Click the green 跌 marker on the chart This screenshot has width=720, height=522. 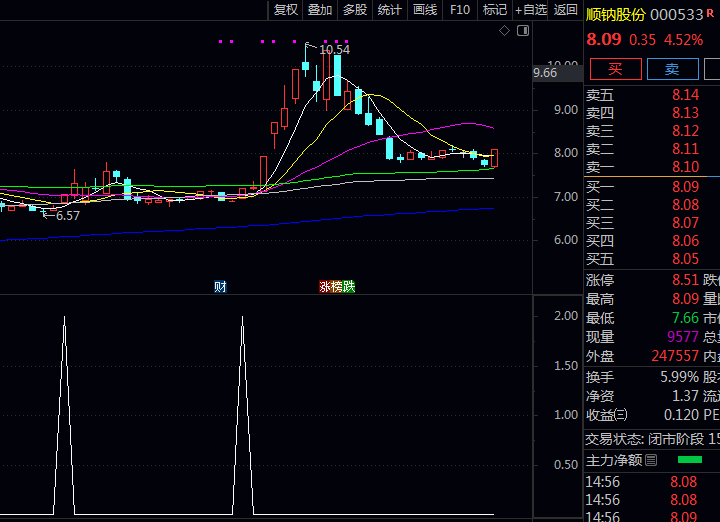coord(349,287)
